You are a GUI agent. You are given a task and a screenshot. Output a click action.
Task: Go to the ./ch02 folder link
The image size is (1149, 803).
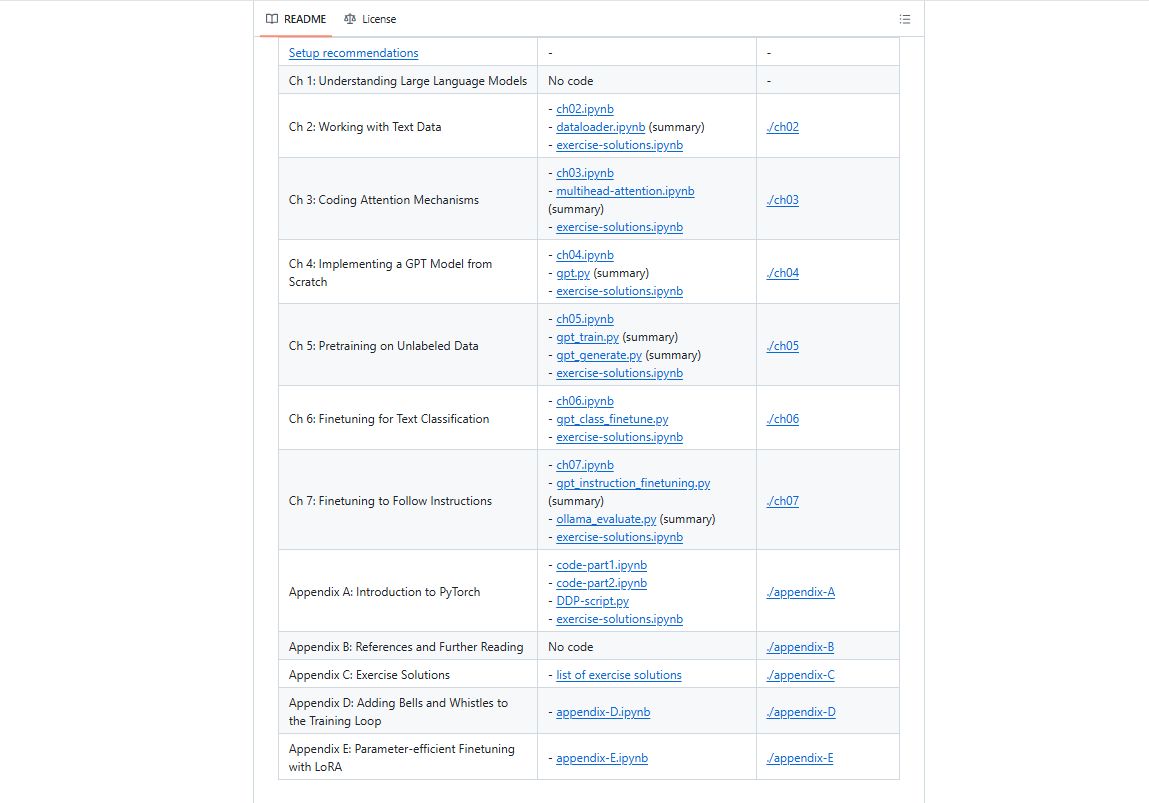coord(783,127)
